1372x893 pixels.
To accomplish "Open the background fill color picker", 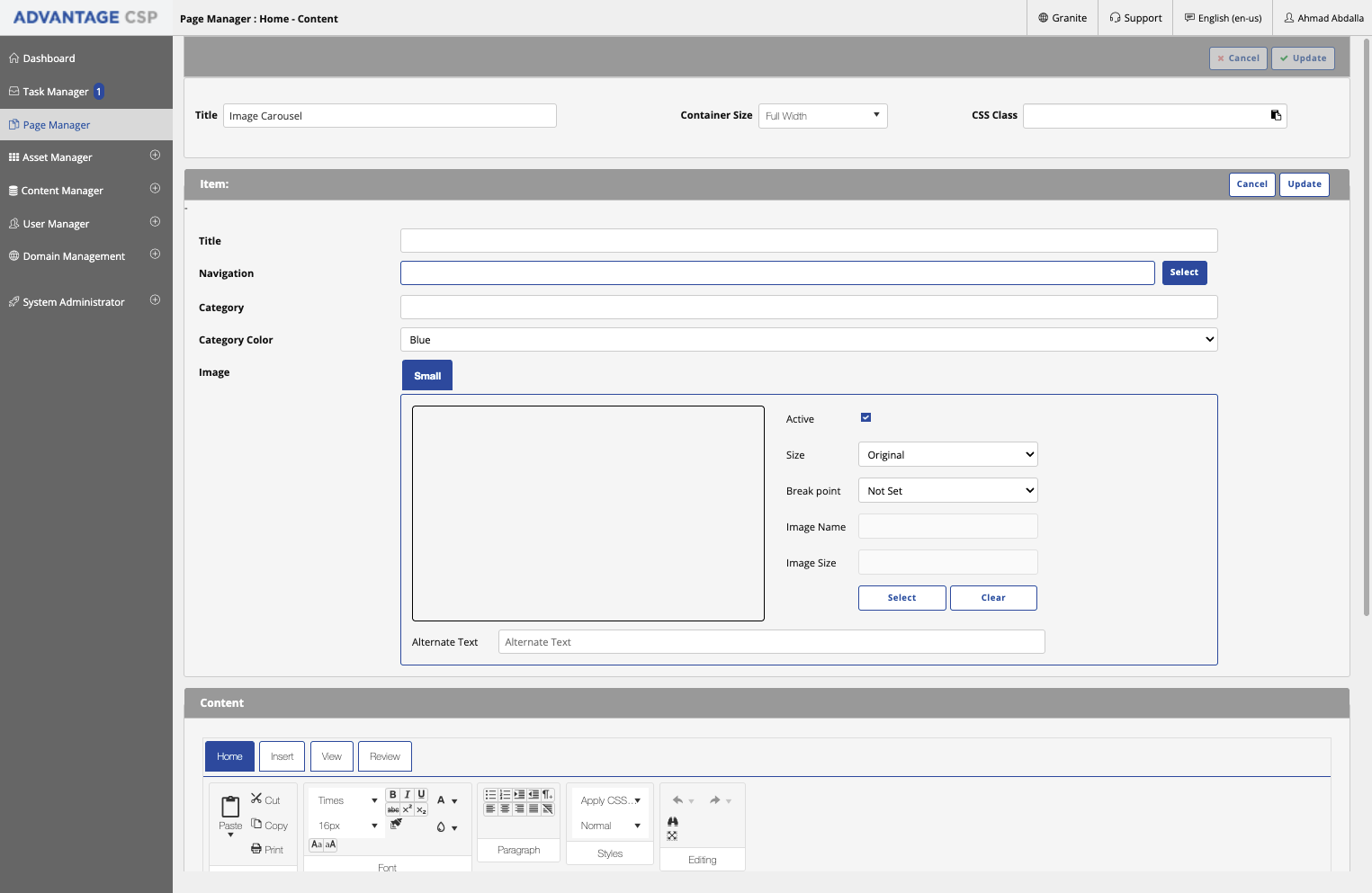I will (x=446, y=827).
